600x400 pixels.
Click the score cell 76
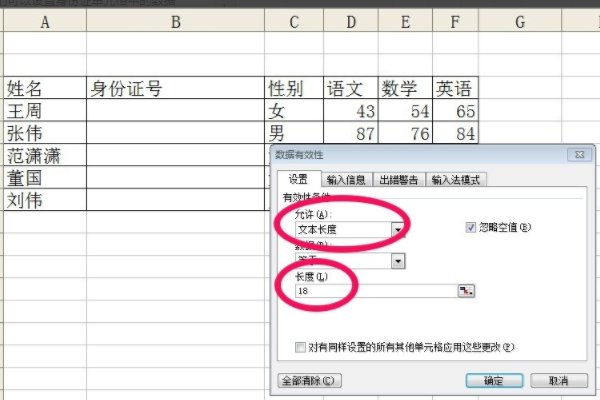pyautogui.click(x=405, y=133)
